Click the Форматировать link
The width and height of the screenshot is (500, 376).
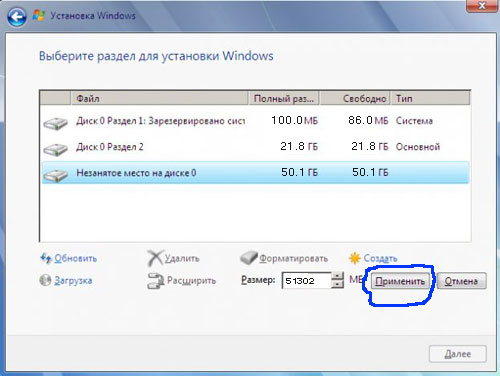294,258
